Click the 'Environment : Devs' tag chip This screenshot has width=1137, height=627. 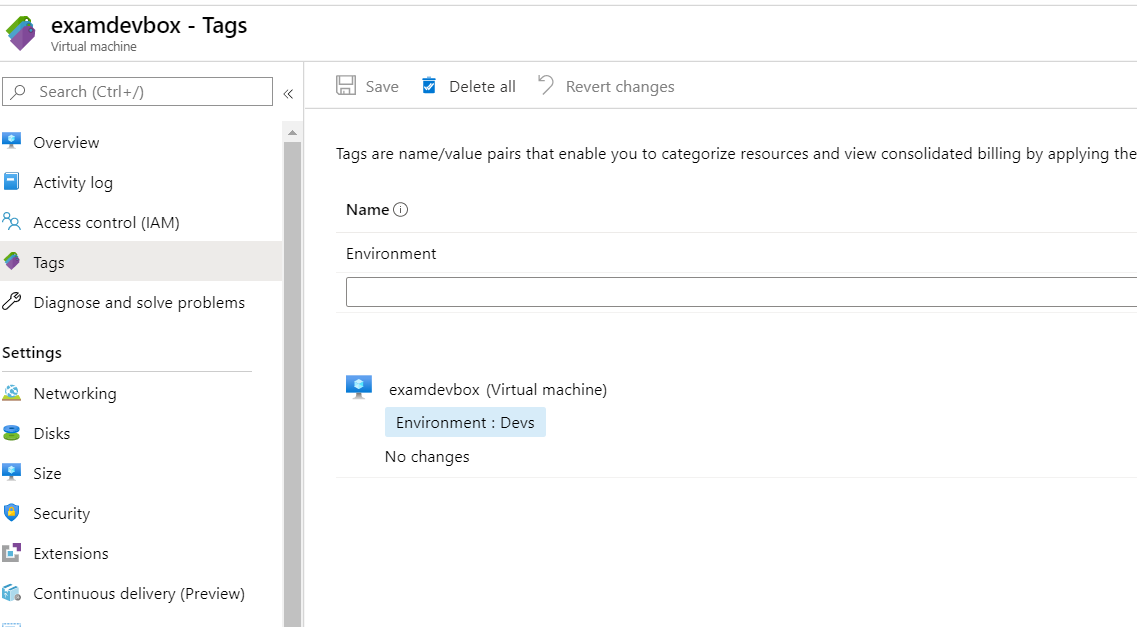(x=465, y=423)
